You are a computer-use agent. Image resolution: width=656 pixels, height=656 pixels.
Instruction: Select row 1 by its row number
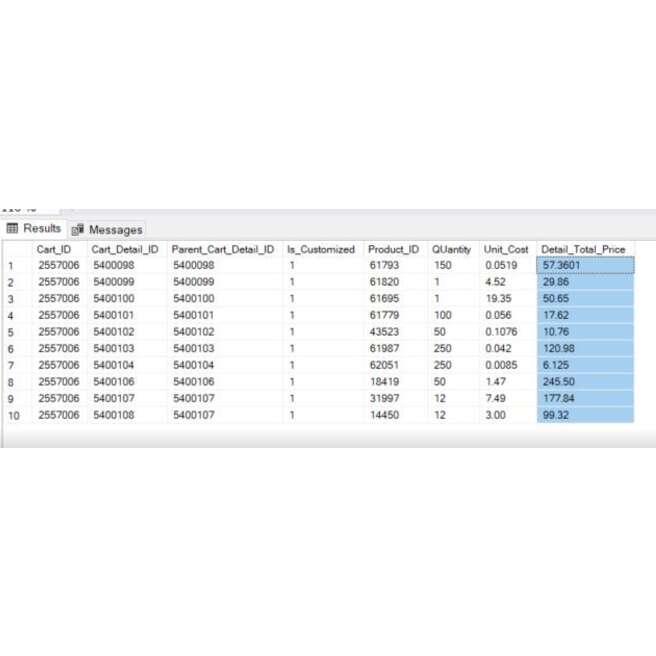[12, 266]
